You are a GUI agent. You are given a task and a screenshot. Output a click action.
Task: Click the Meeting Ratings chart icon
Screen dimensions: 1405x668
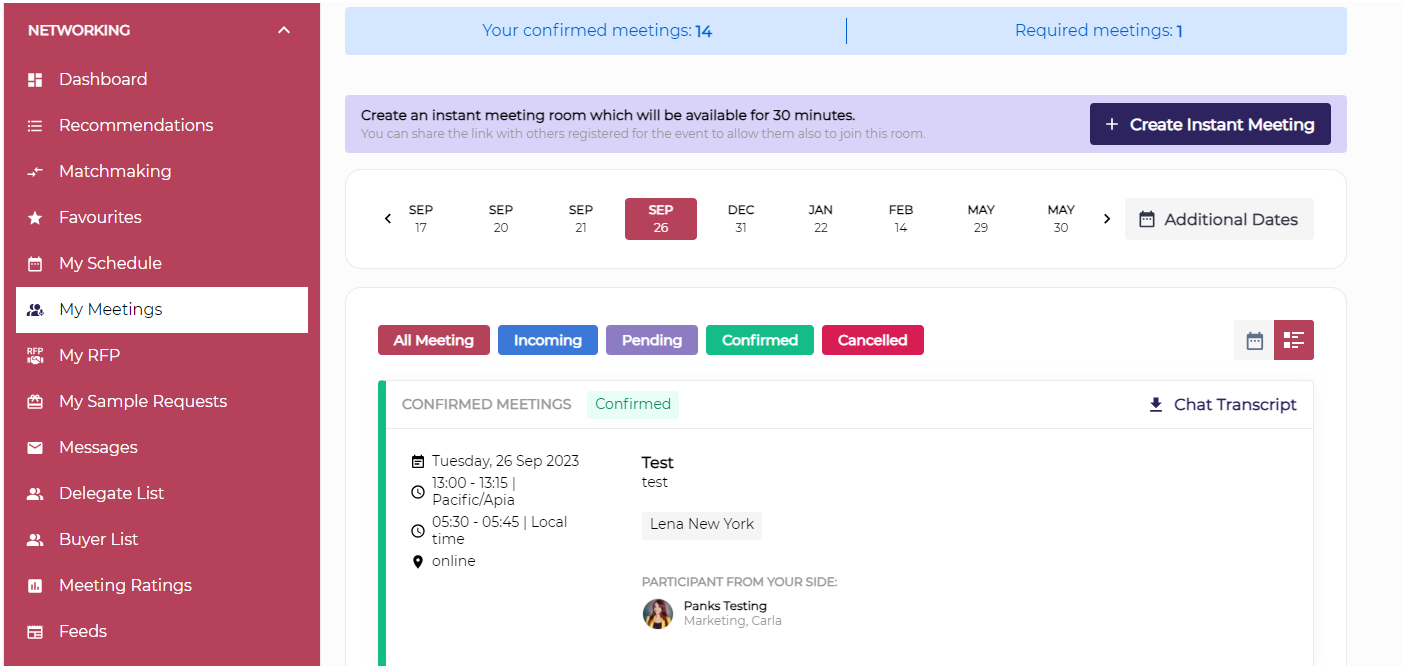point(35,586)
